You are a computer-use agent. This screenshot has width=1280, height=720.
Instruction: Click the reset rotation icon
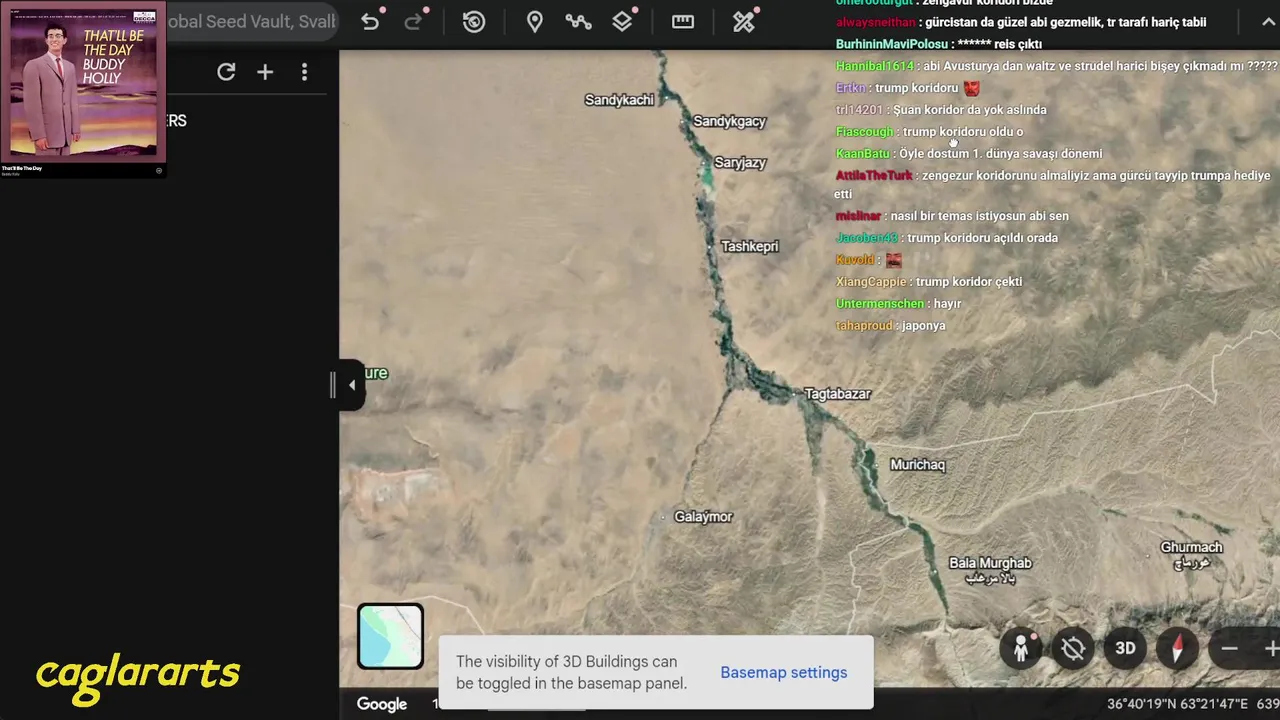(1073, 649)
